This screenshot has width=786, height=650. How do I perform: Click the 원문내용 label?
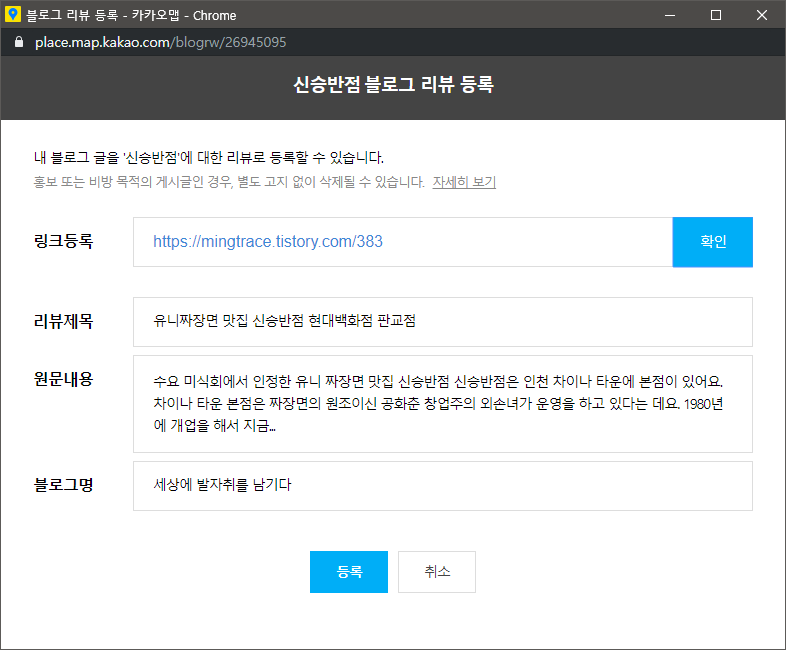pyautogui.click(x=63, y=379)
